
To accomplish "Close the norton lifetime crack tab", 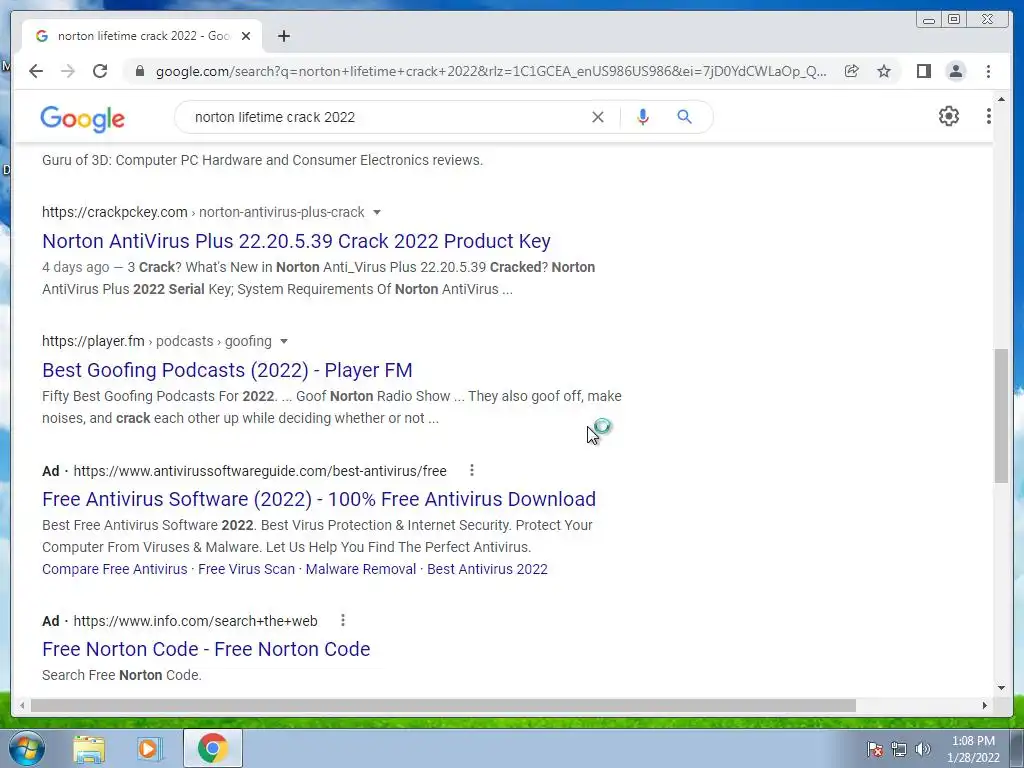I will point(246,36).
